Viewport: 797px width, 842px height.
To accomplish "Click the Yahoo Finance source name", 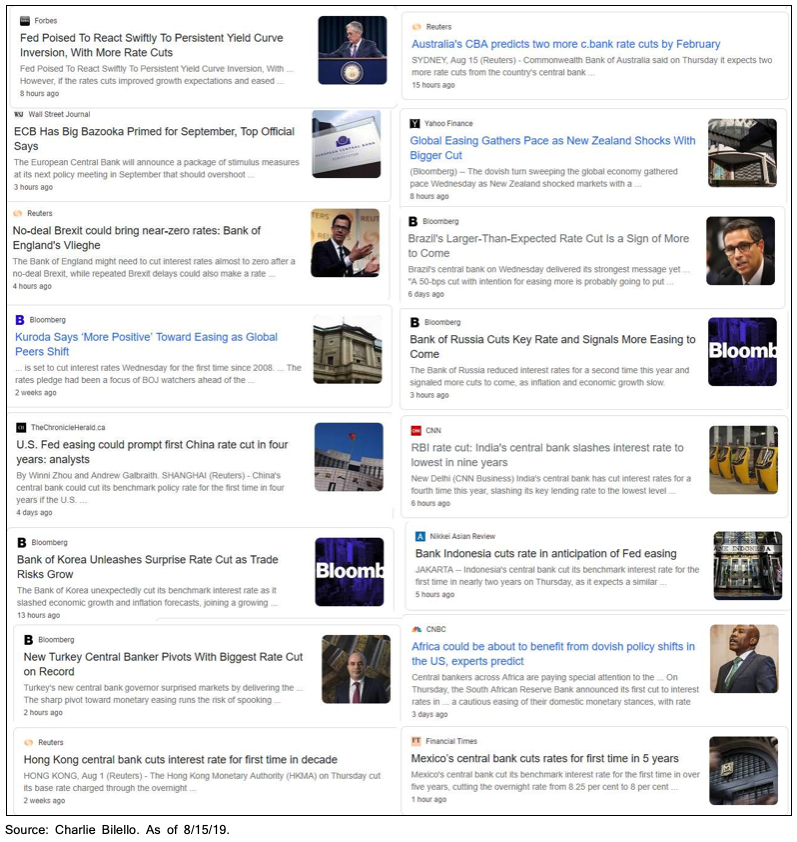I will pyautogui.click(x=449, y=124).
